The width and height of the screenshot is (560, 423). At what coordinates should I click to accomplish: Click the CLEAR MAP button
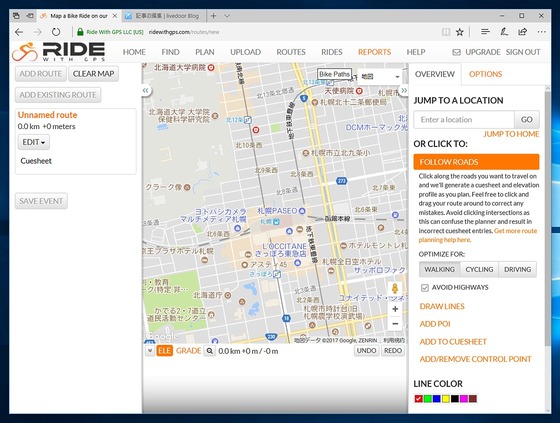(94, 74)
